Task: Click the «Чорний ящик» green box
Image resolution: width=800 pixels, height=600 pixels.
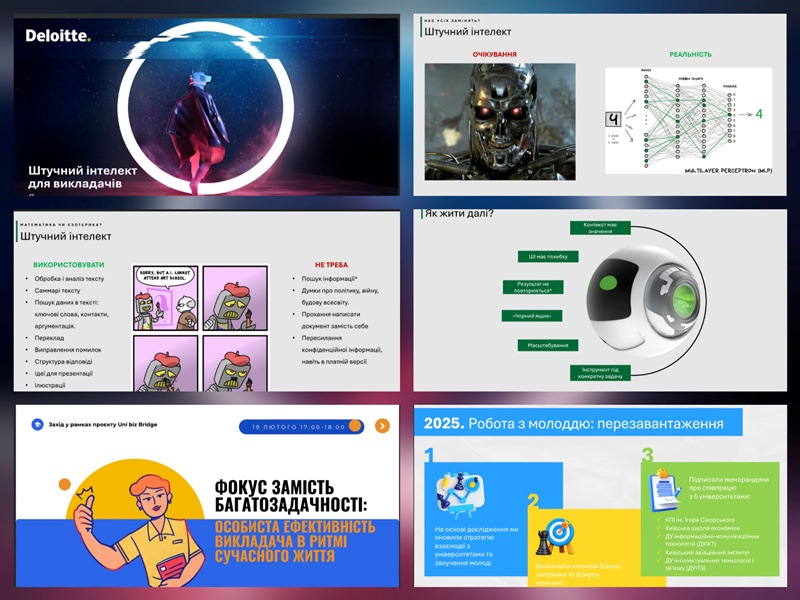Action: (532, 316)
